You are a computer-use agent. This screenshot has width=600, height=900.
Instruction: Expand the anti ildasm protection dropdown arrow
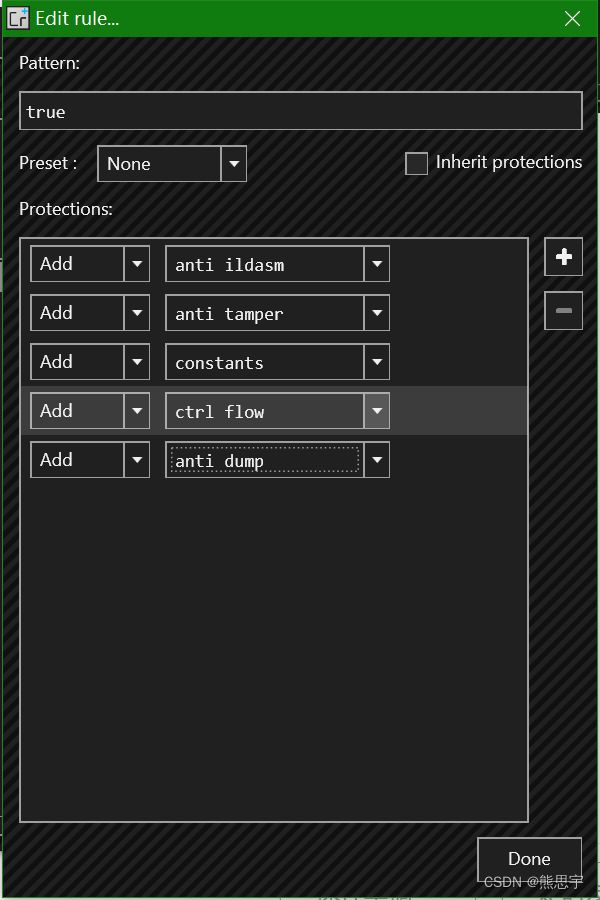click(377, 264)
